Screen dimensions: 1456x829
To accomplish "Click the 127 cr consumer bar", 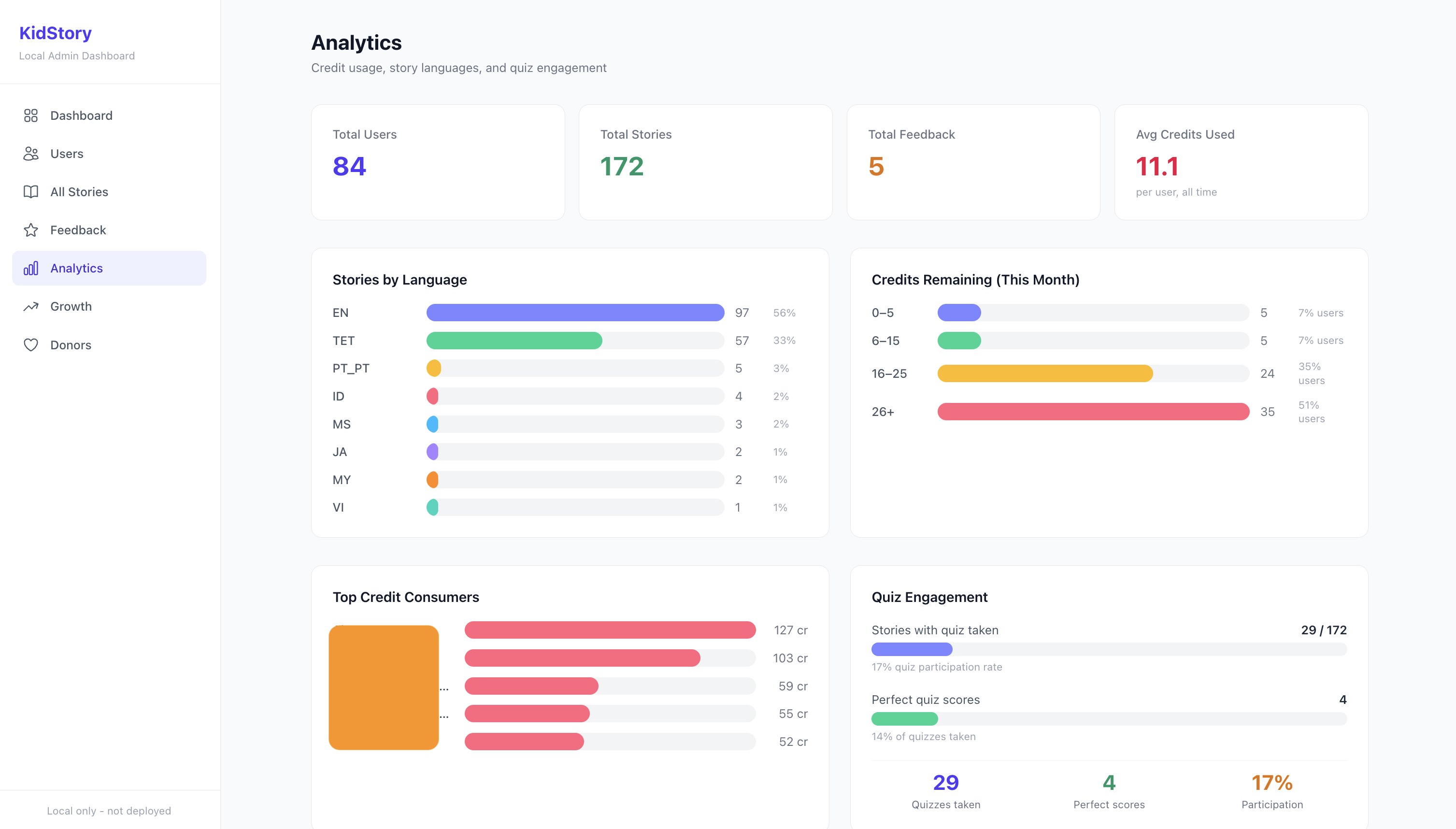I will [610, 630].
